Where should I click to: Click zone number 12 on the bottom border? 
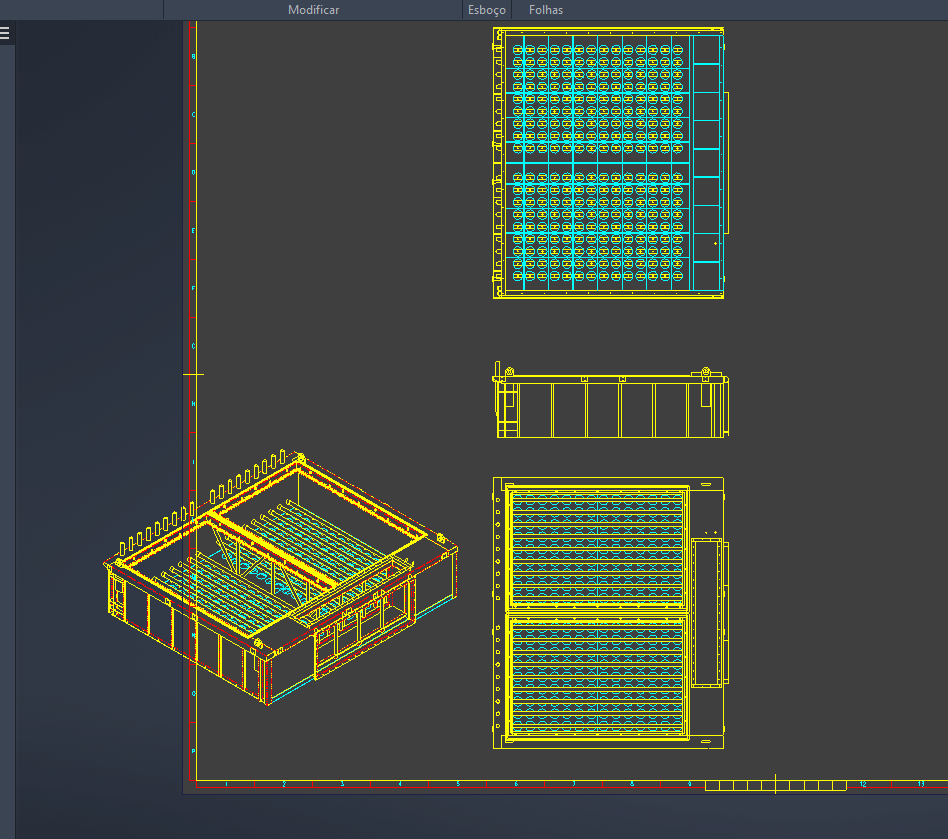(x=862, y=785)
